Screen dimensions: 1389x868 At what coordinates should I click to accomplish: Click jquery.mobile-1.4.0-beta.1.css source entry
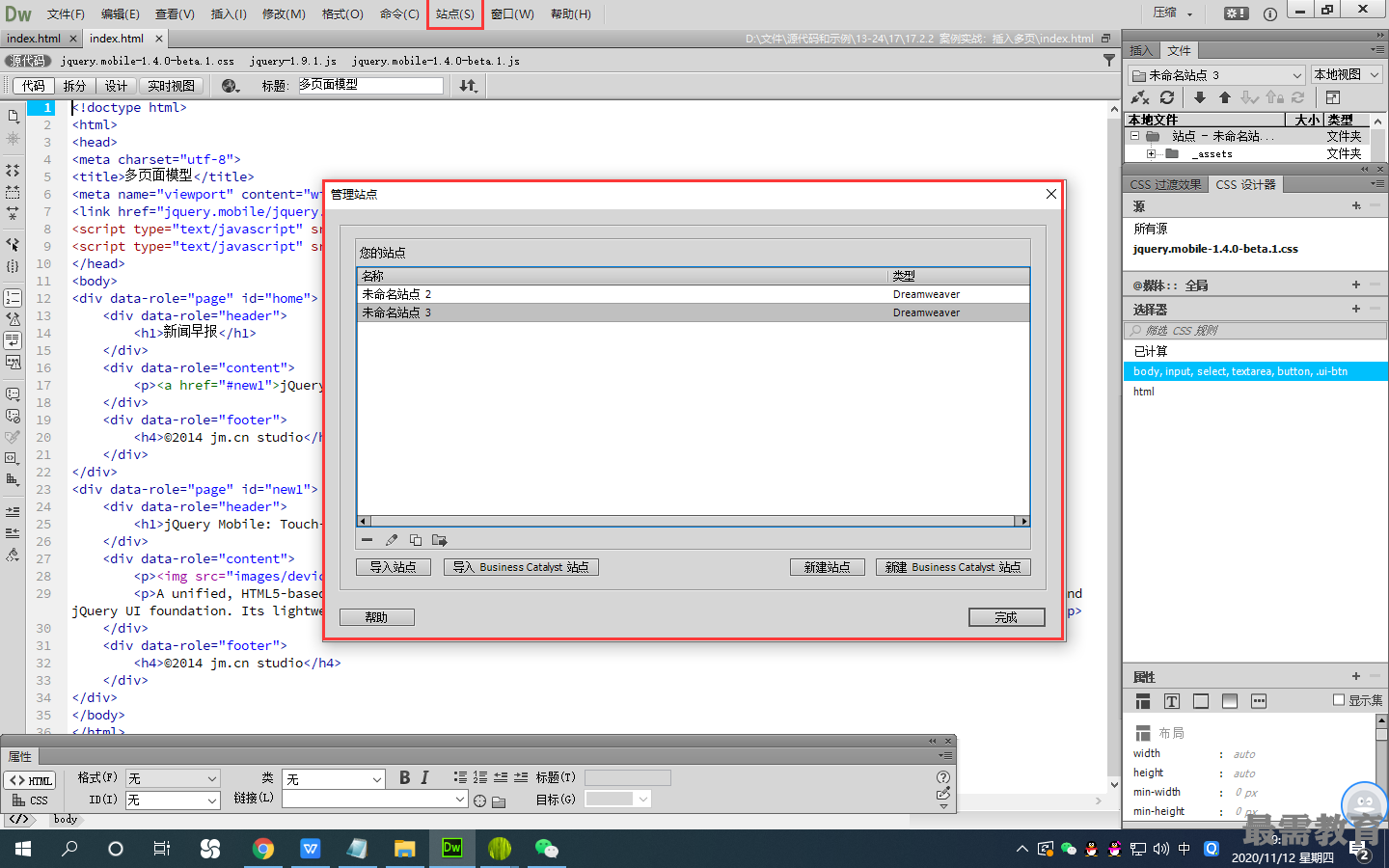tap(1215, 249)
